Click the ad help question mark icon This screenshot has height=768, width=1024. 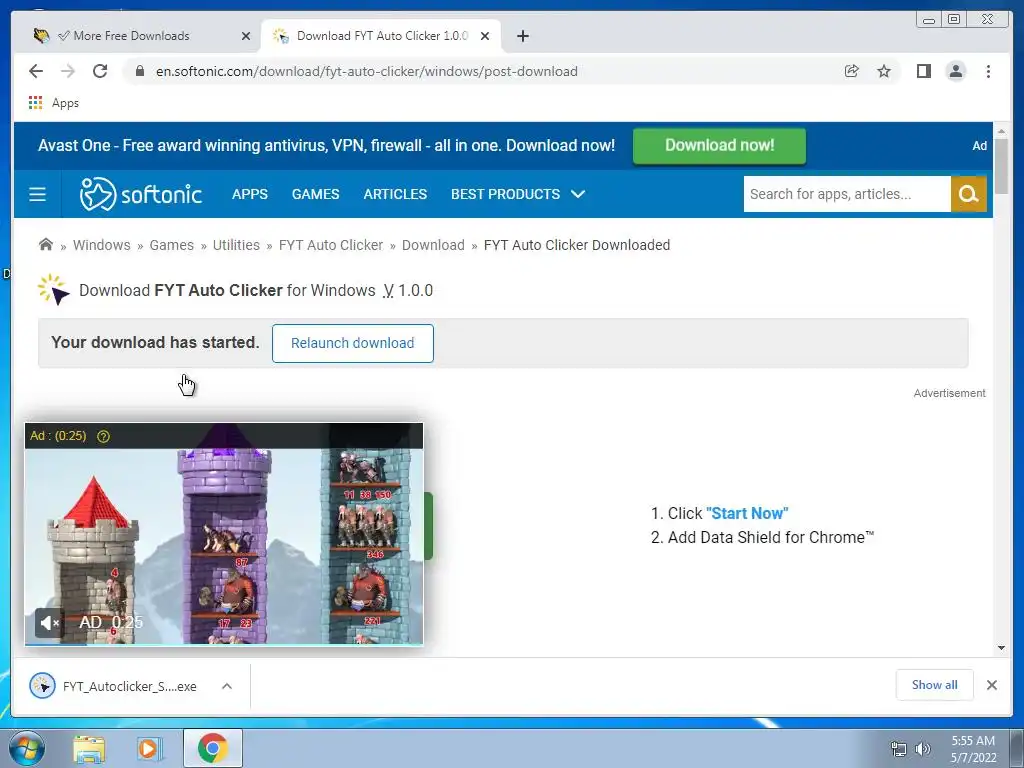point(103,436)
